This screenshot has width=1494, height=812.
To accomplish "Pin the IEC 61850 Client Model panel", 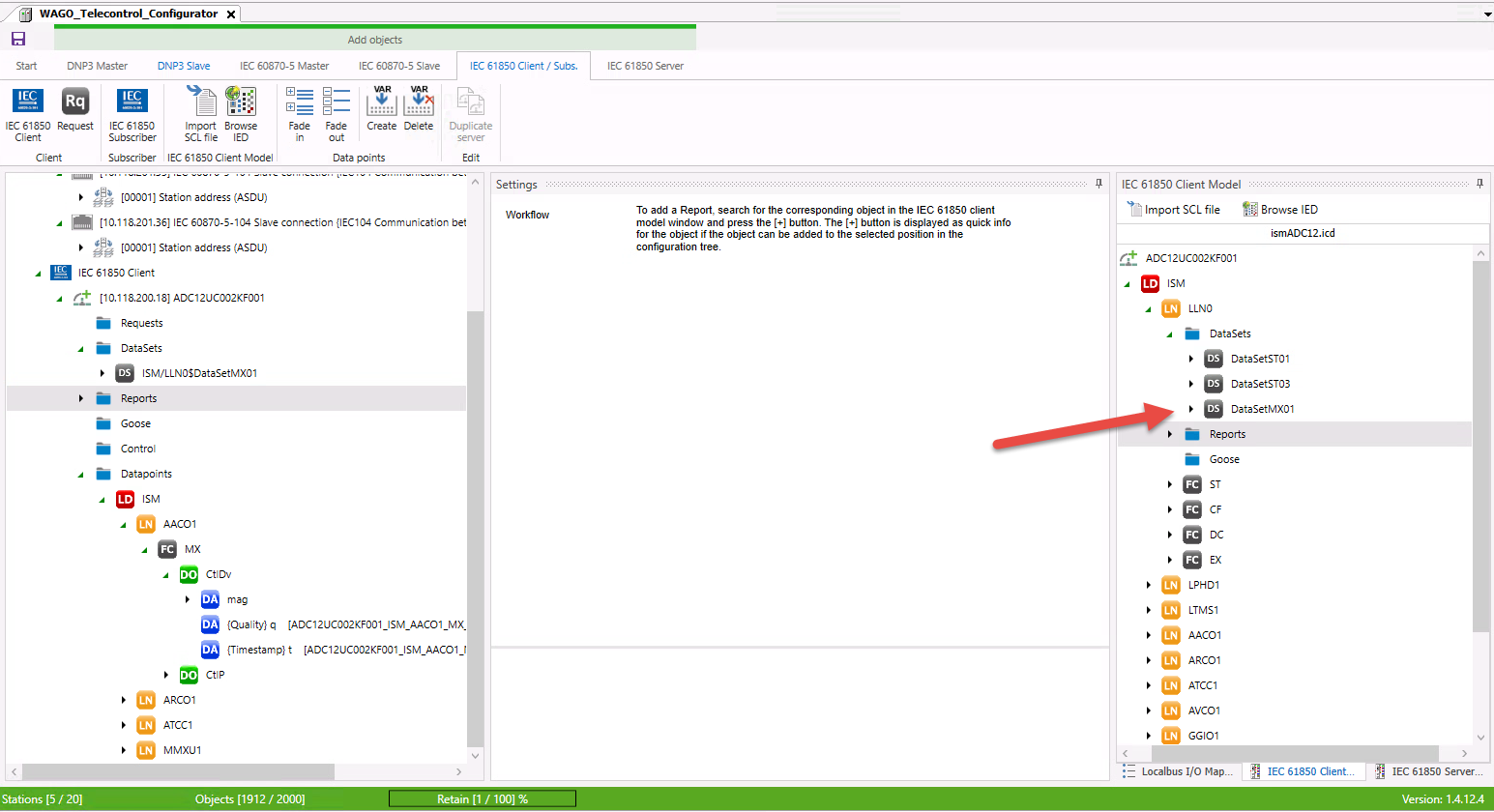I will (1479, 184).
